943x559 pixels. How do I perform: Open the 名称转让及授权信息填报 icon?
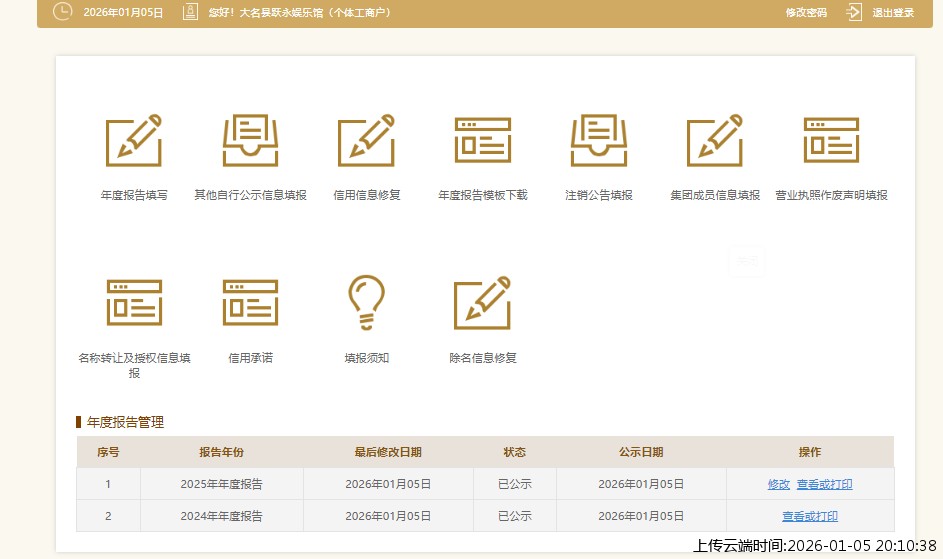coord(134,303)
